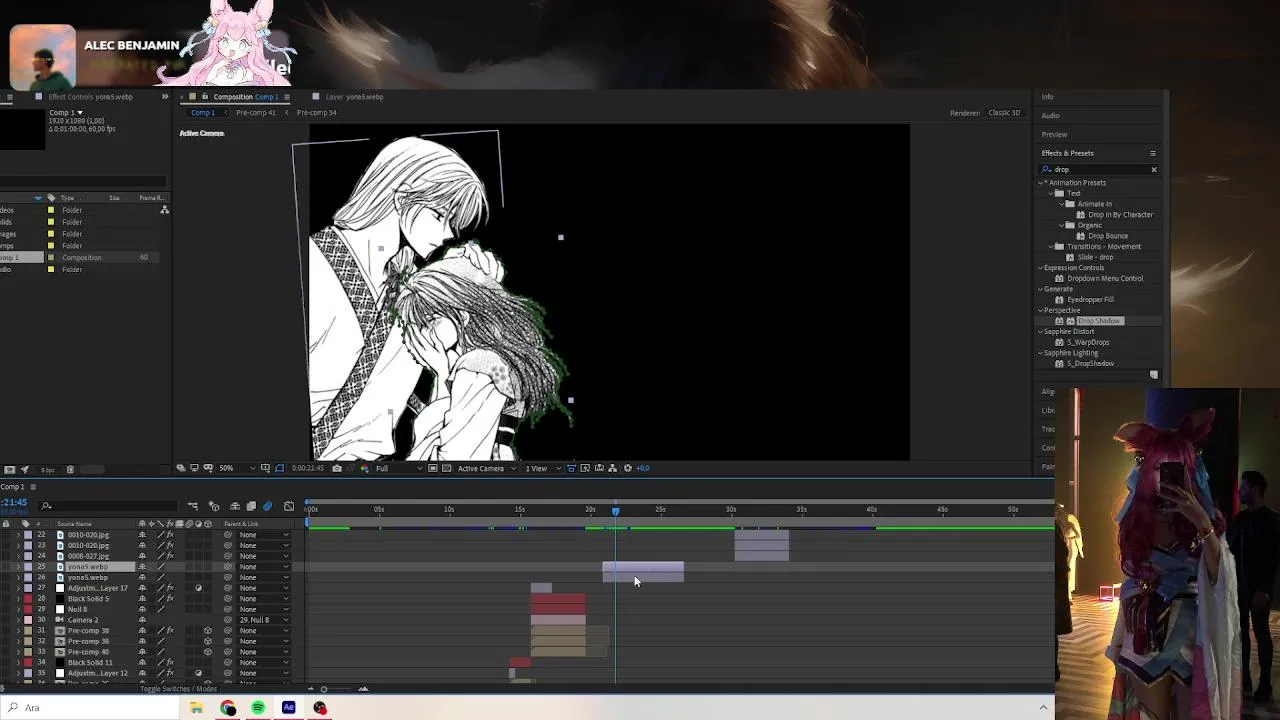Open parent dropdown for layer 22
1280x720 pixels.
pyautogui.click(x=264, y=535)
